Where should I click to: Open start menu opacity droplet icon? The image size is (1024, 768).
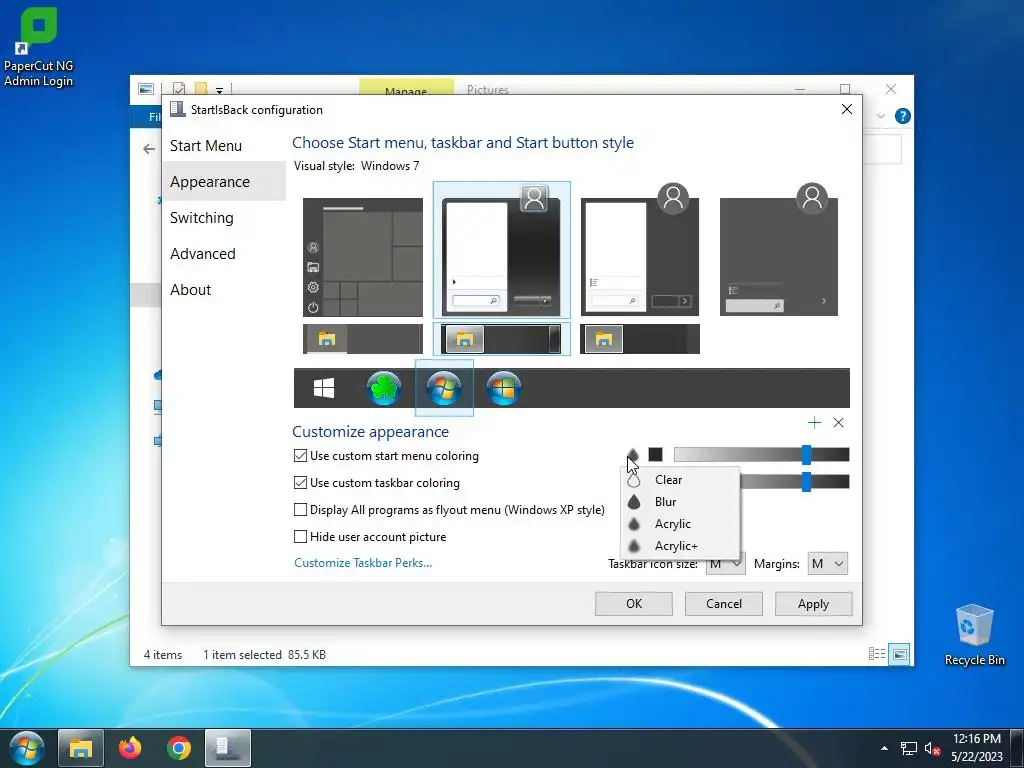[633, 454]
